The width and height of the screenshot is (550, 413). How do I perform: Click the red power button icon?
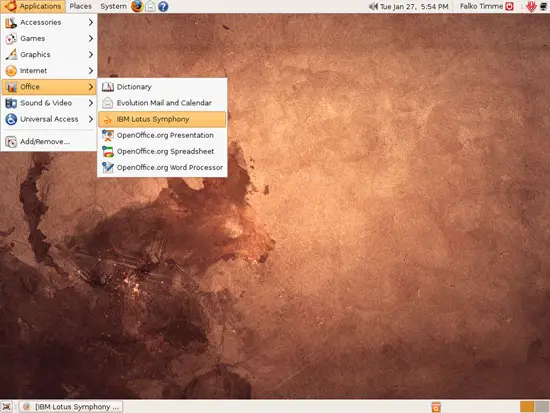[x=509, y=6]
